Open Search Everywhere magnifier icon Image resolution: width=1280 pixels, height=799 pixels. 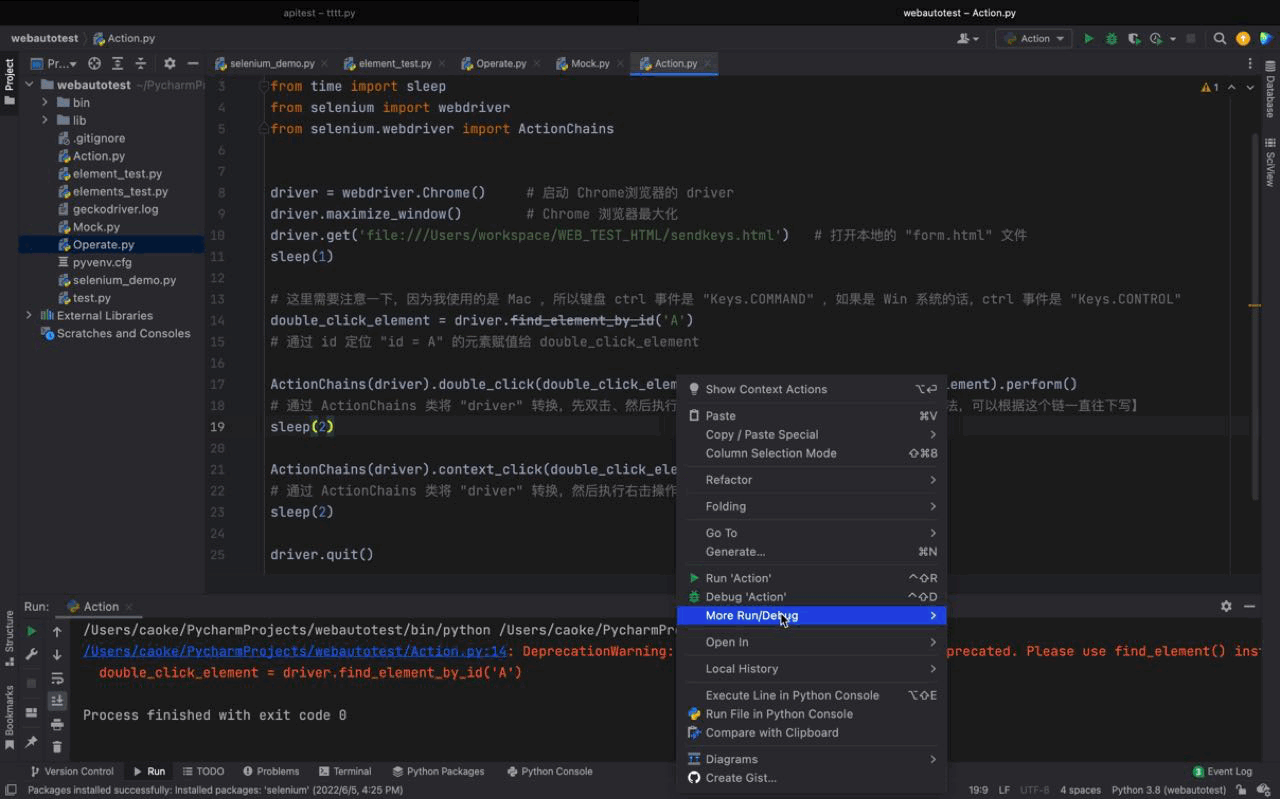click(x=1220, y=39)
